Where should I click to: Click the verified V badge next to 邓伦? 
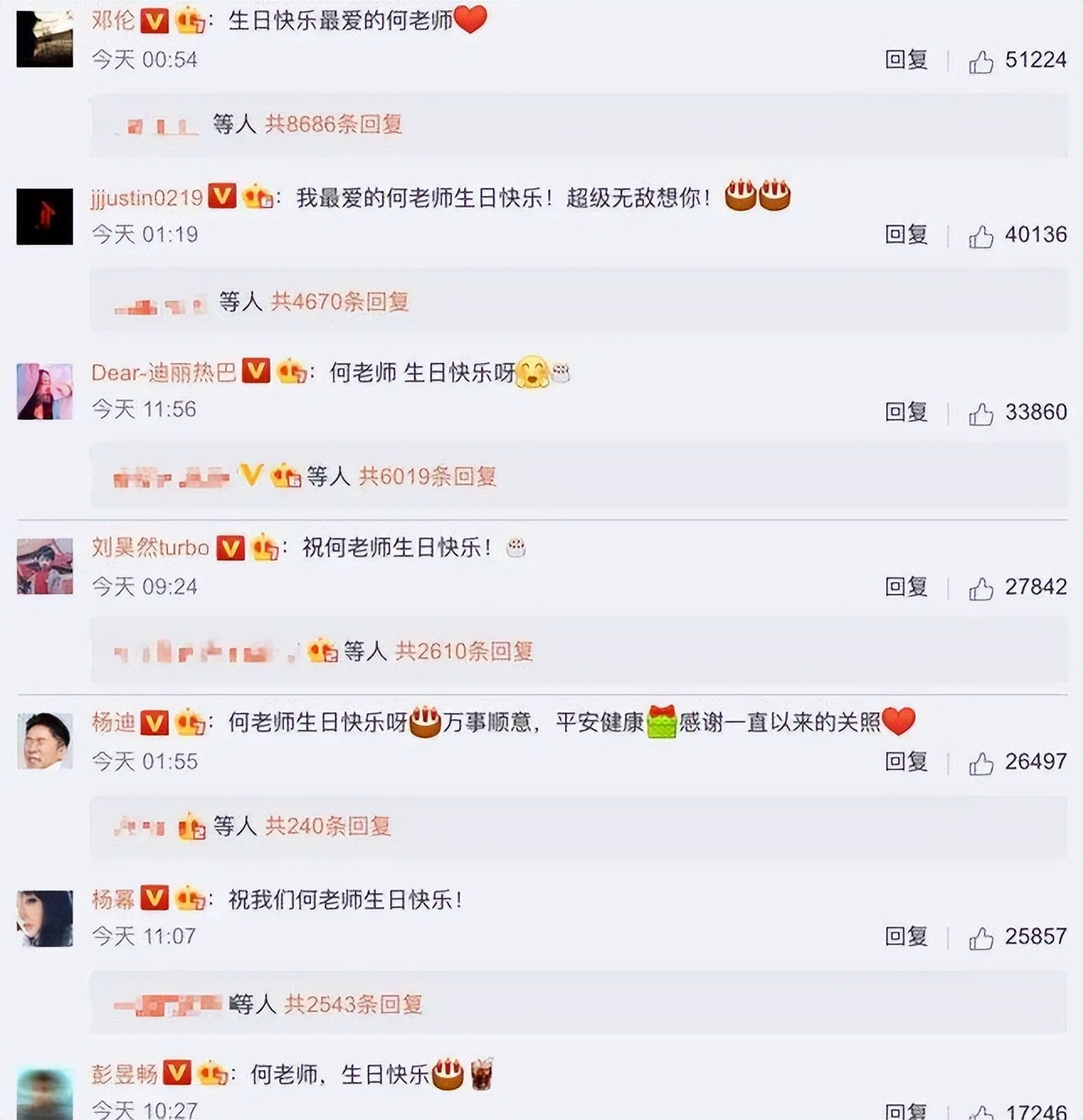(x=155, y=20)
